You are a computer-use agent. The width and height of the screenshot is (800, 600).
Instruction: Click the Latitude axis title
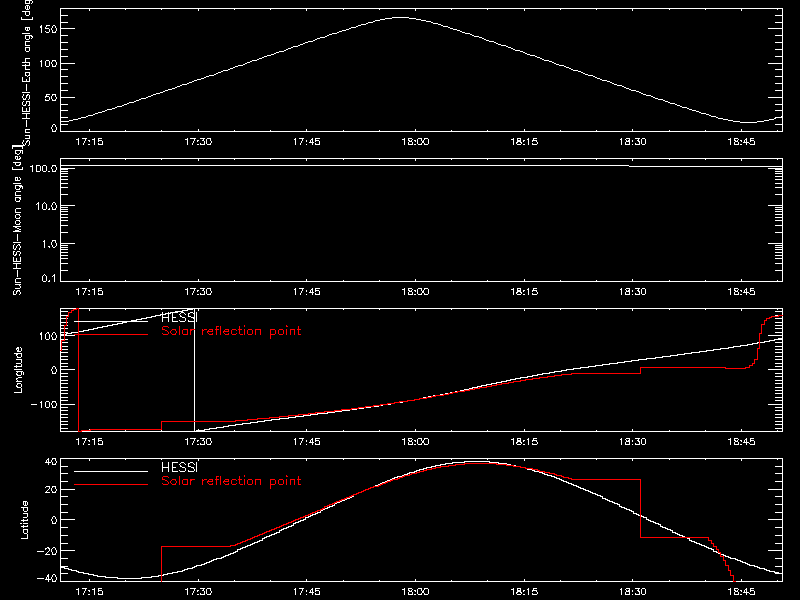point(24,520)
